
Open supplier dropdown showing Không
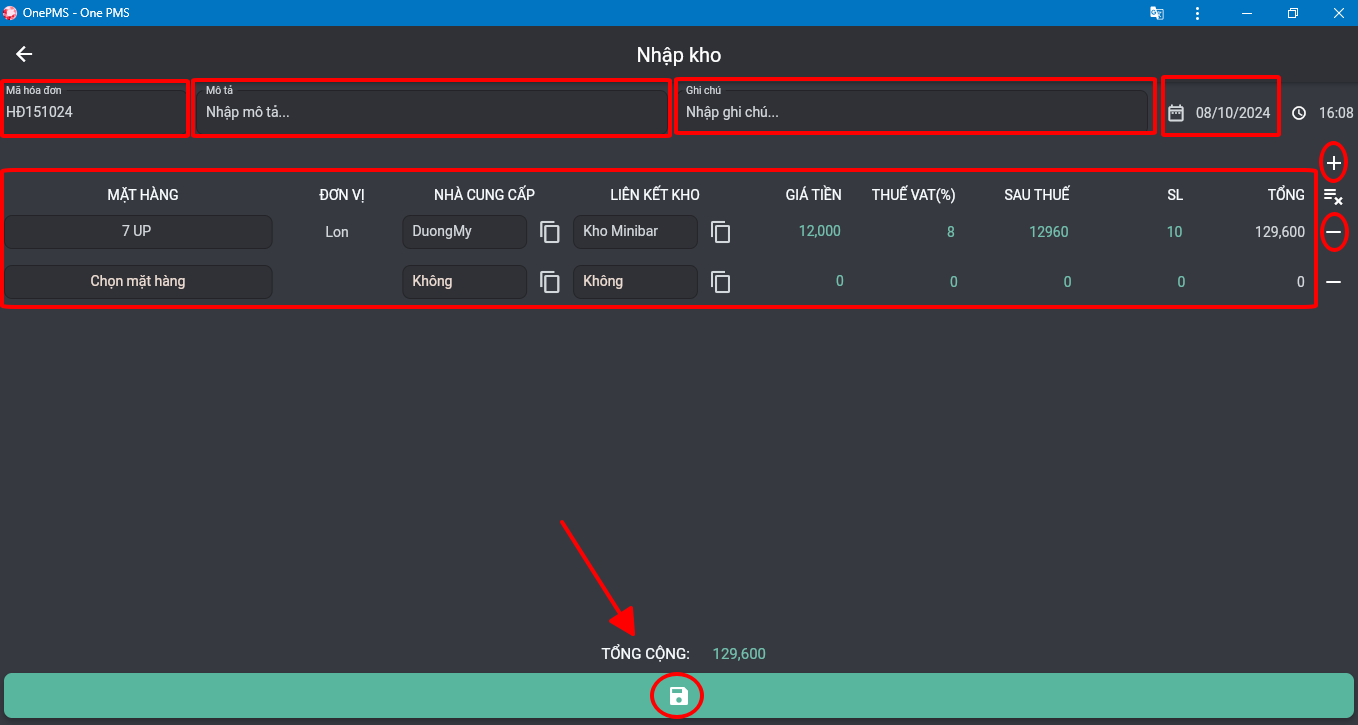tap(465, 282)
